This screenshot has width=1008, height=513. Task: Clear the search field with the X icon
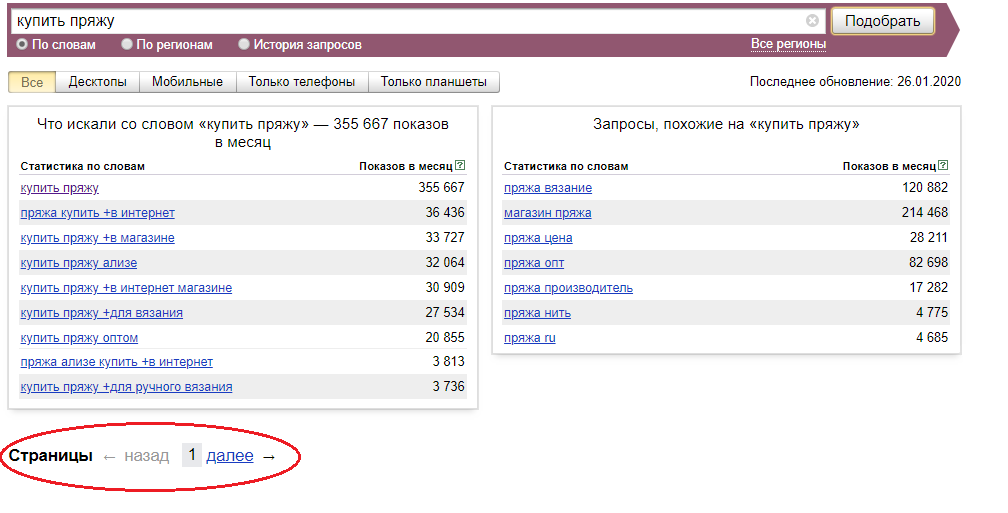pos(812,21)
